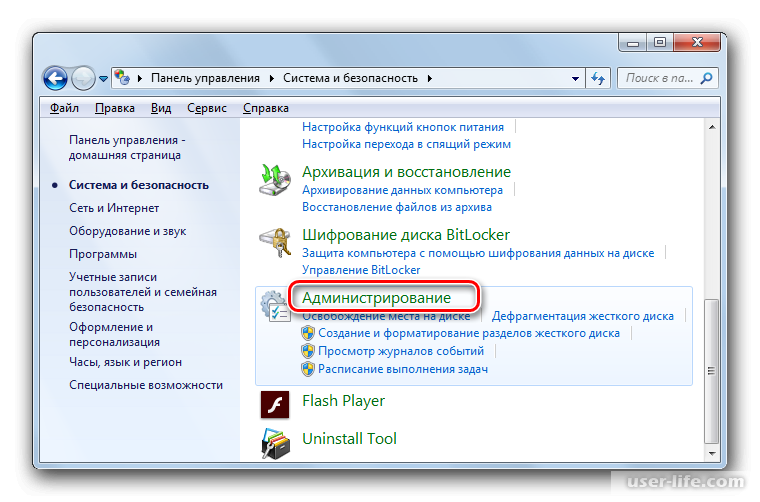The width and height of the screenshot is (760, 502).
Task: Minimize the Control Panel window
Action: tap(633, 43)
